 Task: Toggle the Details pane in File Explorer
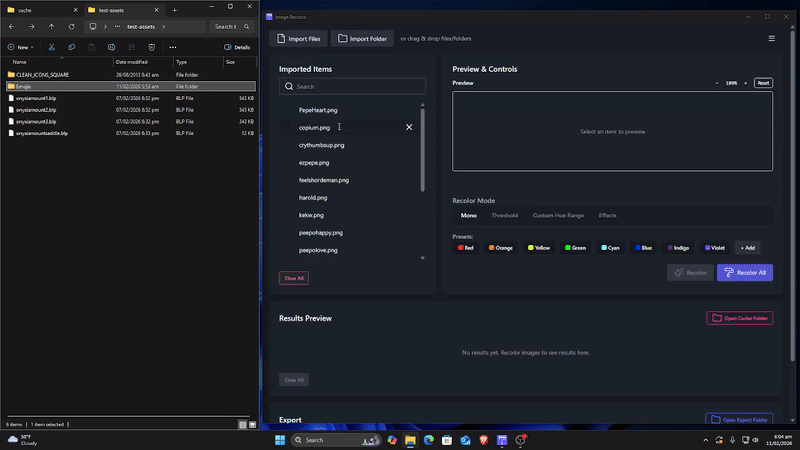237,47
